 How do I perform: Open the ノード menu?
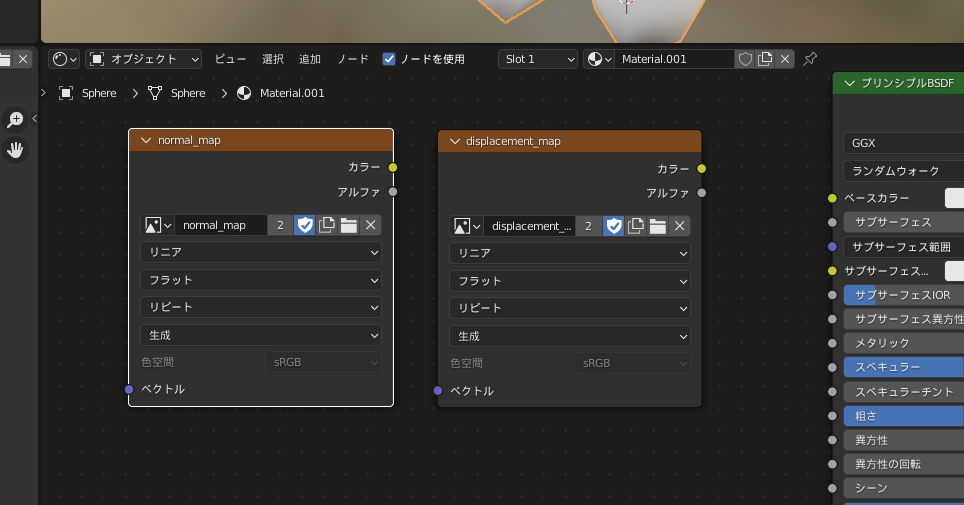(352, 59)
